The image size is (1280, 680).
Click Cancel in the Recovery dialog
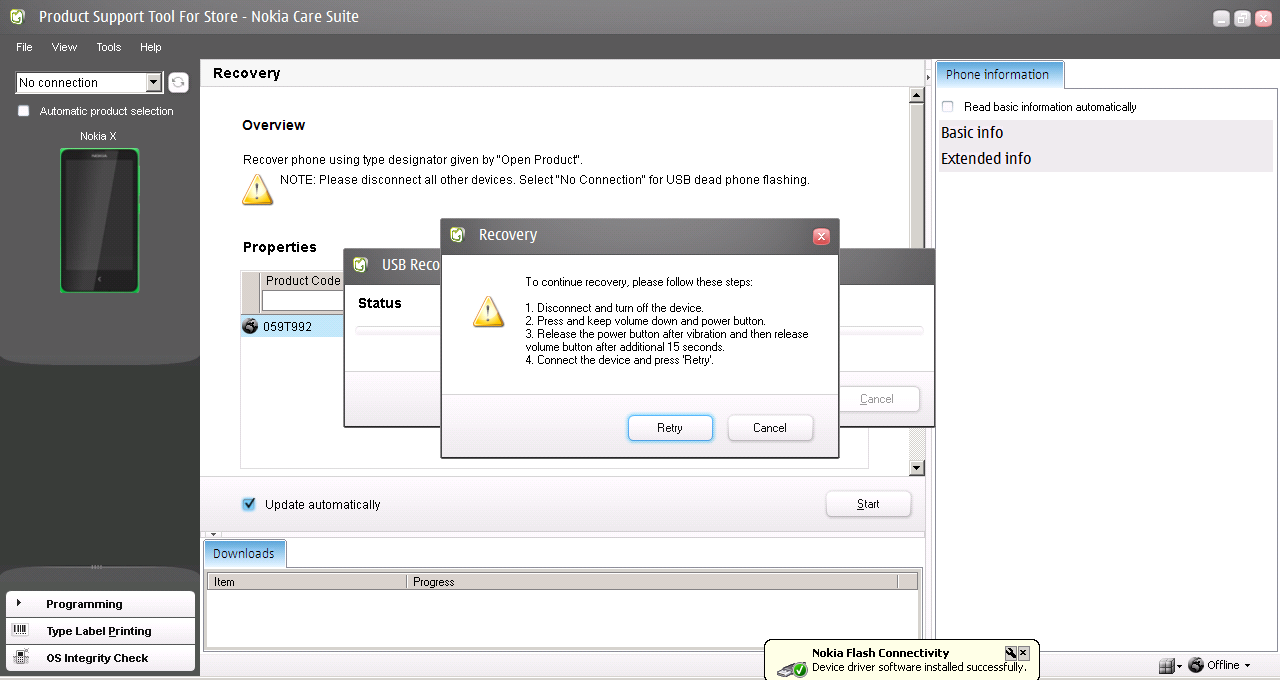click(769, 428)
